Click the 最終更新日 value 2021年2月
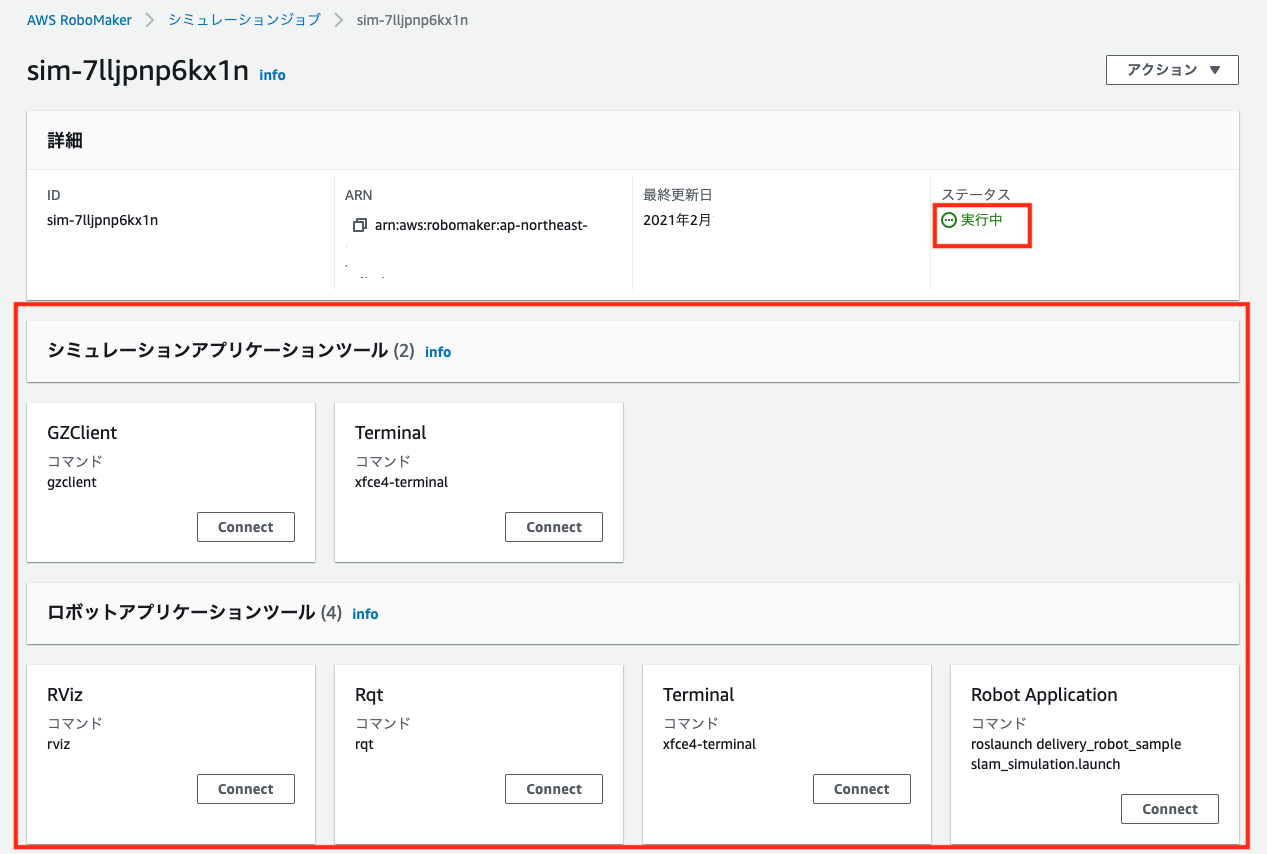This screenshot has height=854, width=1267. click(678, 220)
